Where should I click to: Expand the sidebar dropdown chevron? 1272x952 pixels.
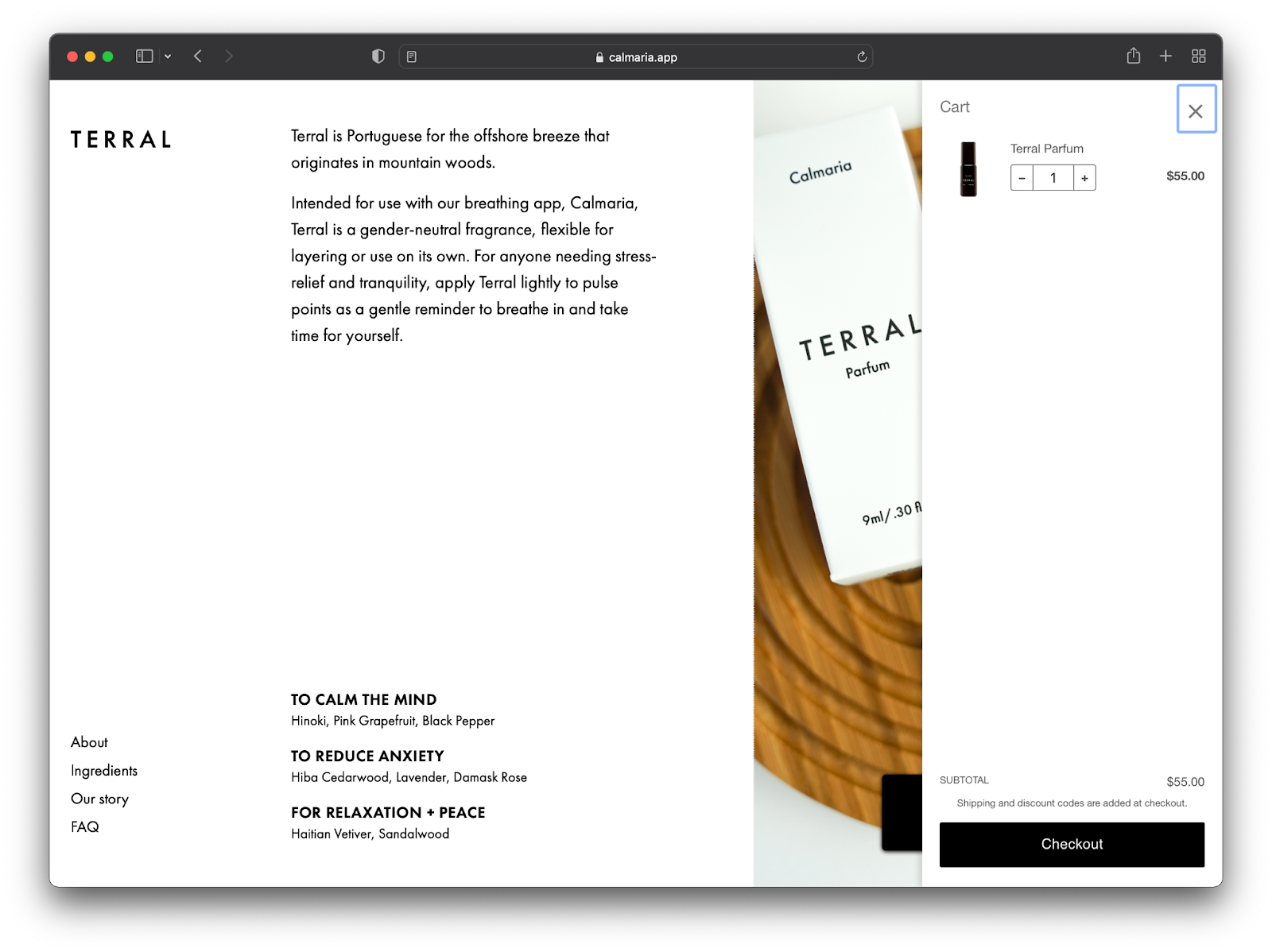click(x=168, y=56)
